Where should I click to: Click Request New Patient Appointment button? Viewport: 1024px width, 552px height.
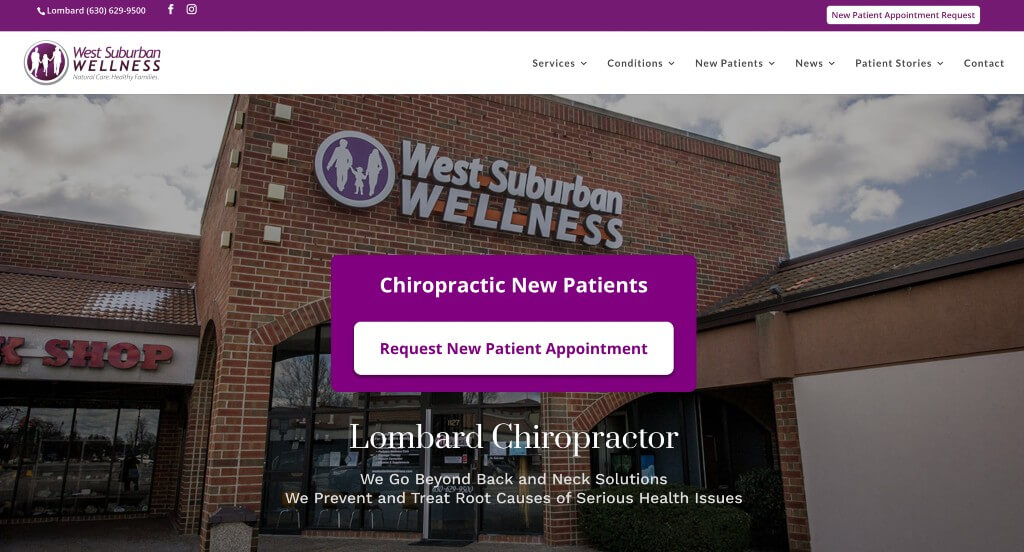[x=513, y=348]
